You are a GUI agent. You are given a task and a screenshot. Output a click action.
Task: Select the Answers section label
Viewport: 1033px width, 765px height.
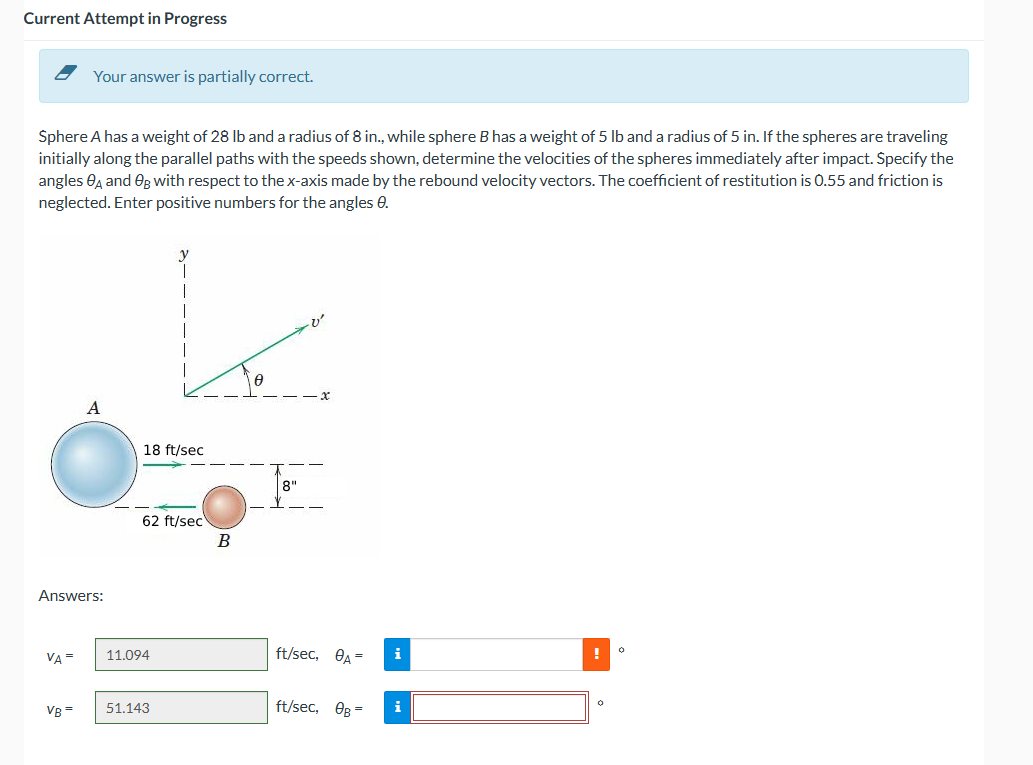[x=69, y=595]
